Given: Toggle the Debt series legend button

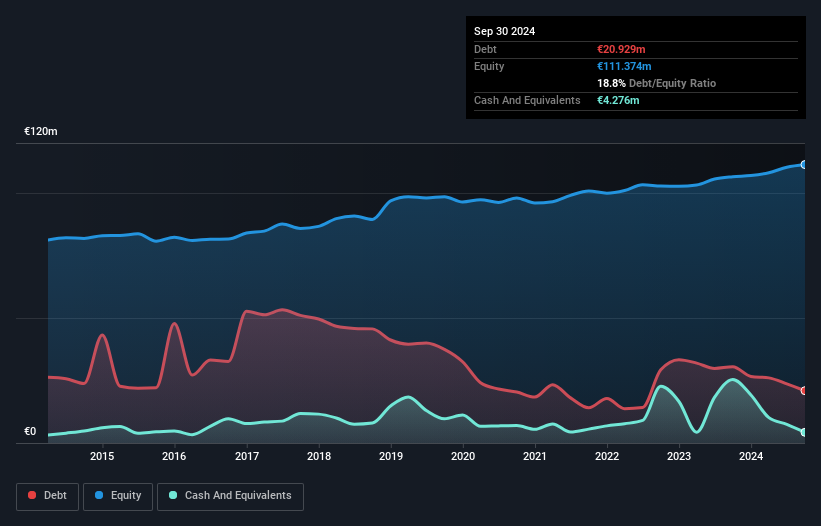Looking at the screenshot, I should point(48,496).
